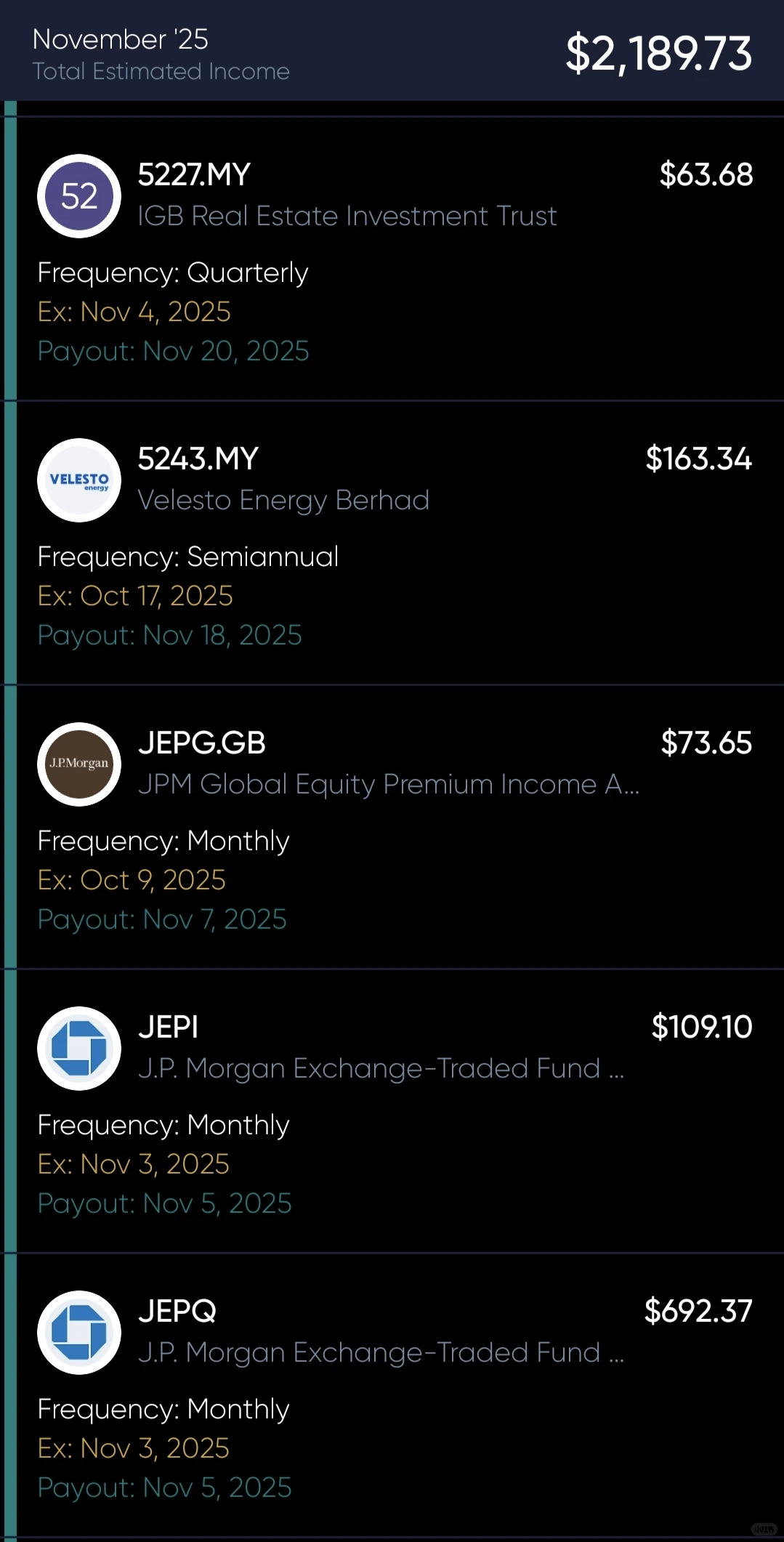Expand truncated JPM Global Equity Premium Income name
Image resolution: width=784 pixels, height=1542 pixels.
[x=389, y=785]
